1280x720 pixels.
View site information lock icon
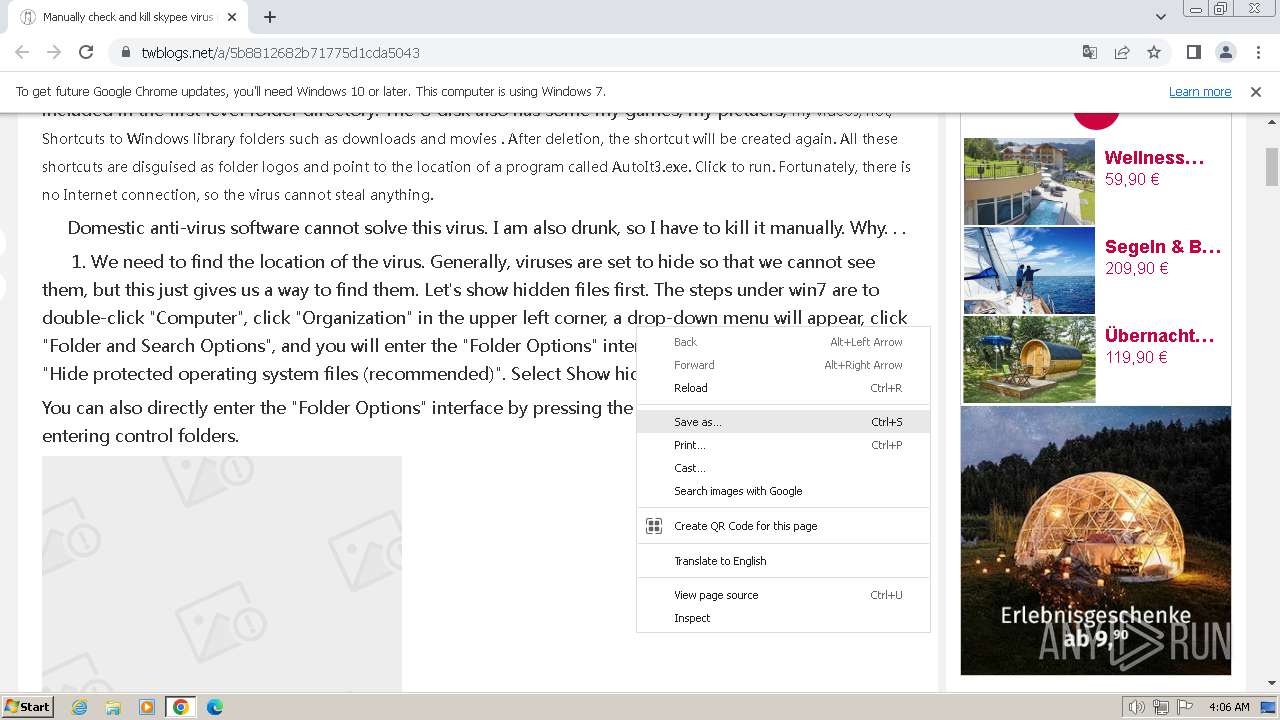(126, 52)
